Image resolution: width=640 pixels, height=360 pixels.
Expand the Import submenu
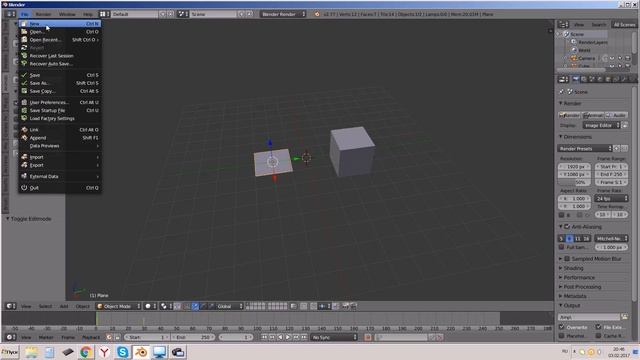tap(60, 157)
